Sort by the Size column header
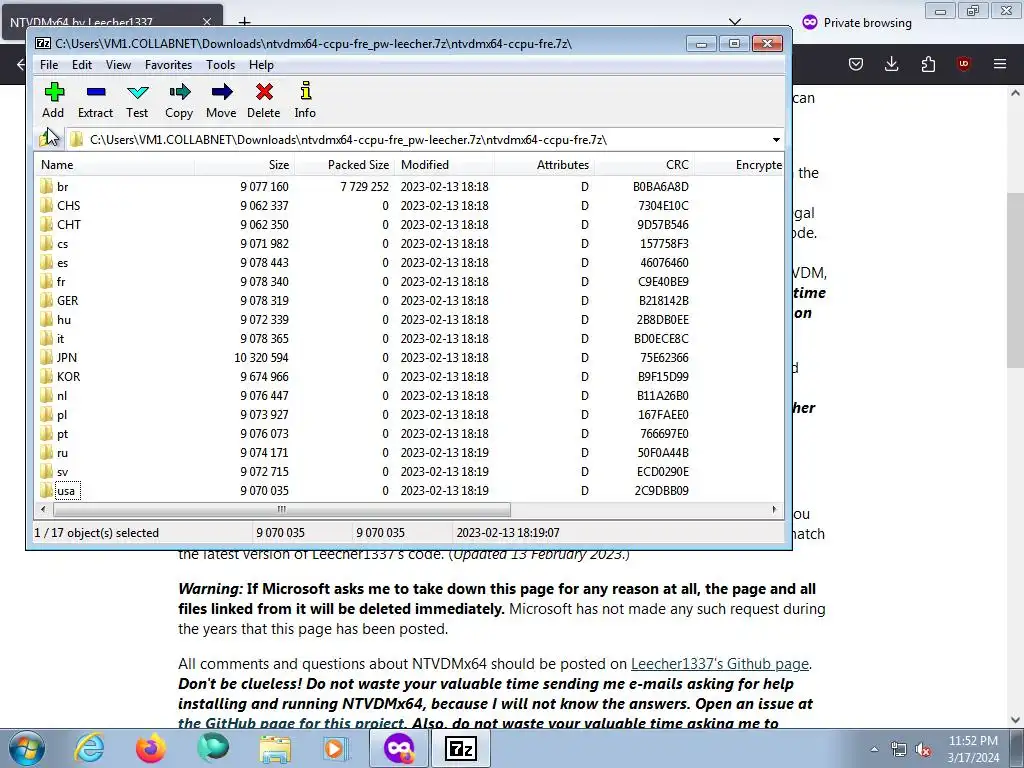This screenshot has width=1024, height=768. tap(244, 165)
